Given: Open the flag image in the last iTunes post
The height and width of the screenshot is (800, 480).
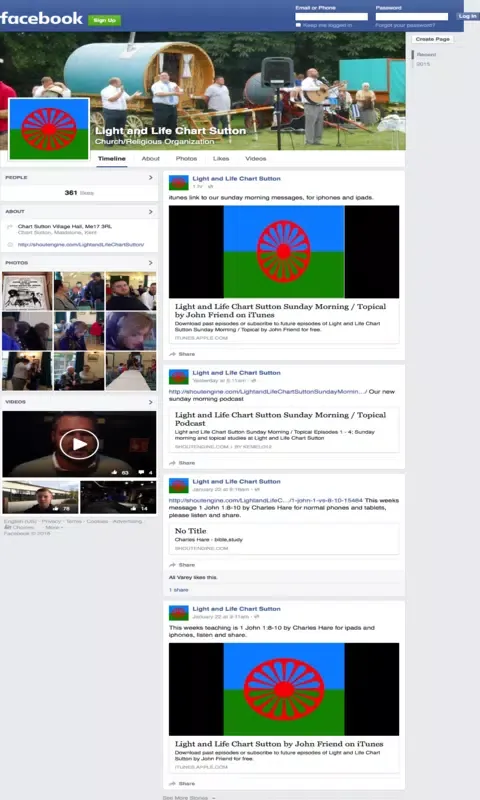Looking at the screenshot, I should (x=284, y=689).
